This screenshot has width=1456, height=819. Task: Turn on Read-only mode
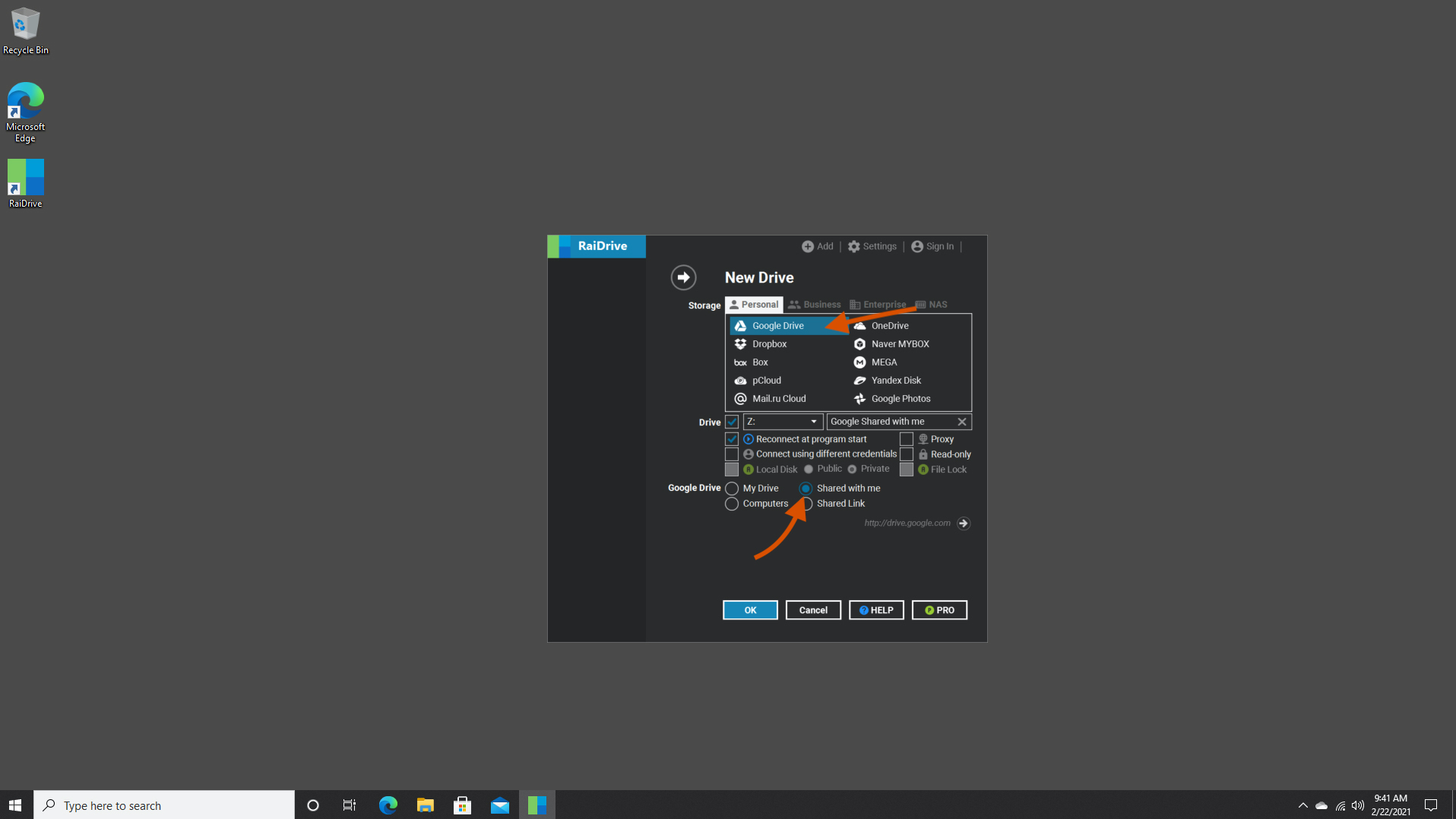[906, 454]
